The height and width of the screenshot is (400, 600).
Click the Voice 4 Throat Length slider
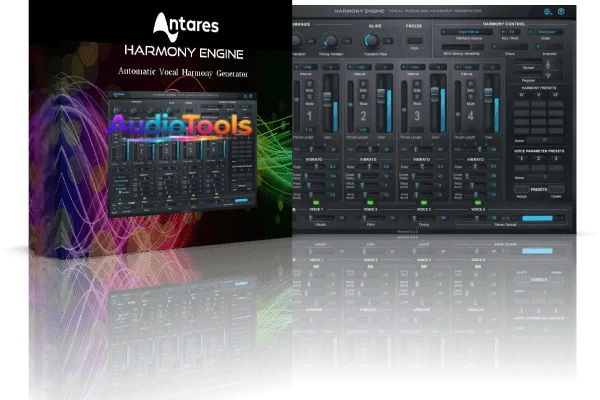tap(458, 106)
